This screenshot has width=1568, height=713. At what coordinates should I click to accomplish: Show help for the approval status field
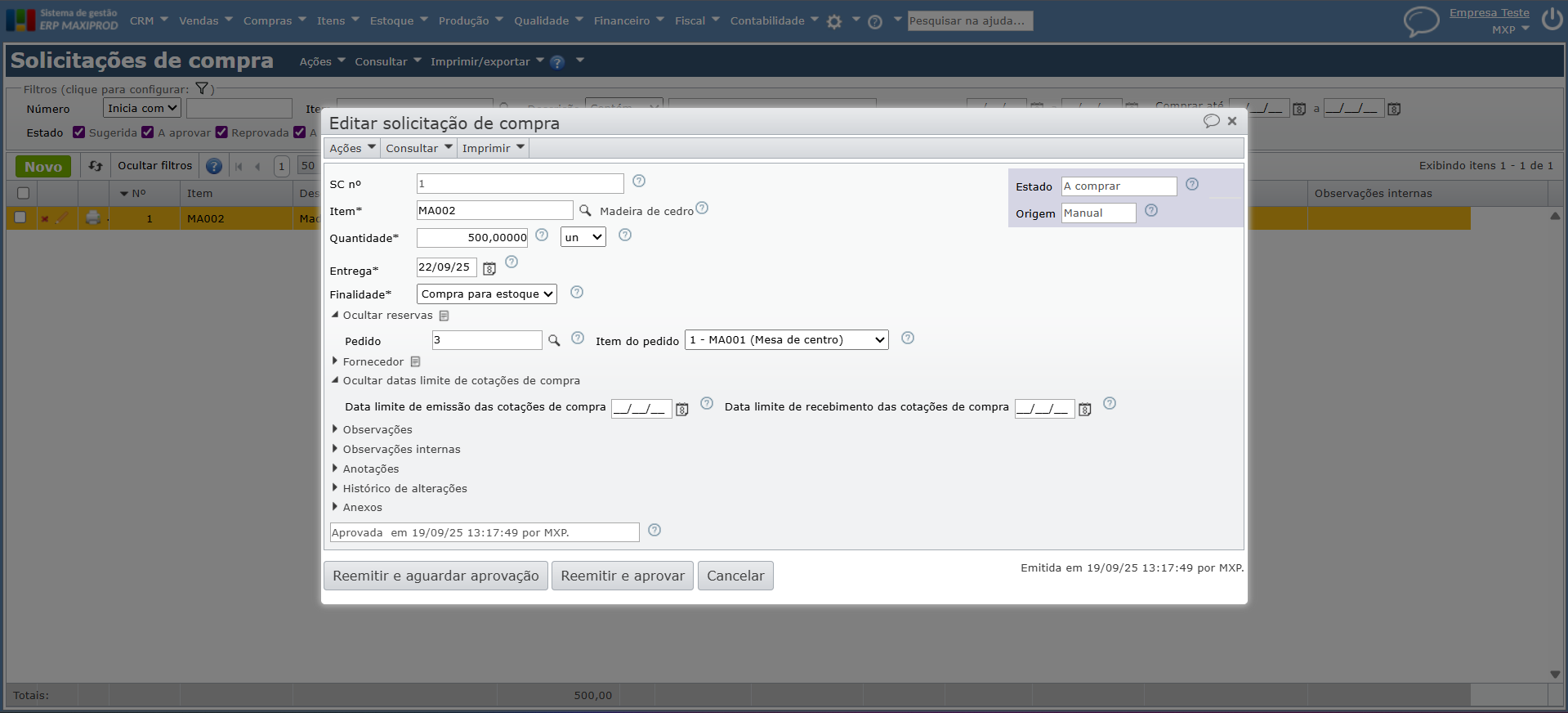[654, 530]
